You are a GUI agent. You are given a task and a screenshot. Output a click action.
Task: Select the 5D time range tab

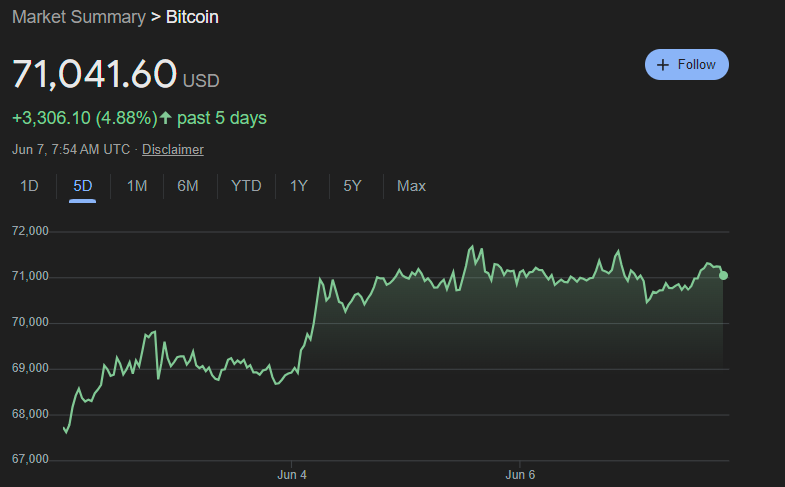pyautogui.click(x=83, y=186)
